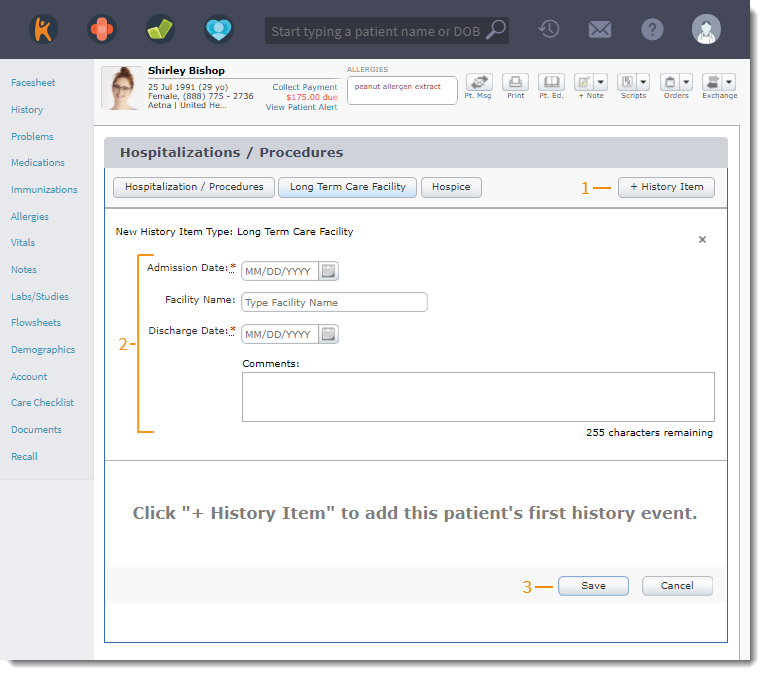Click into the Comments text area
This screenshot has width=765, height=675.
tap(478, 397)
